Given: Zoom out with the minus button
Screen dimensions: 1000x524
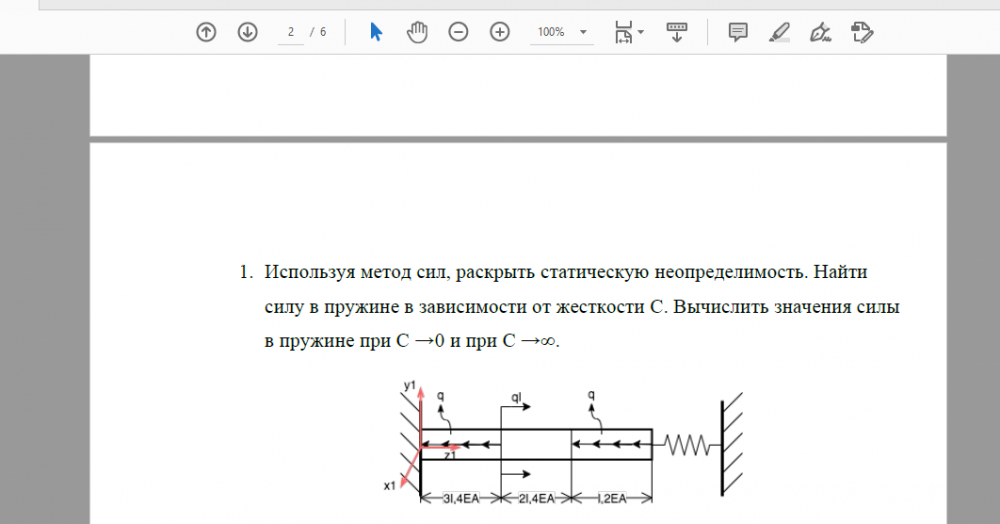Looking at the screenshot, I should coord(458,32).
